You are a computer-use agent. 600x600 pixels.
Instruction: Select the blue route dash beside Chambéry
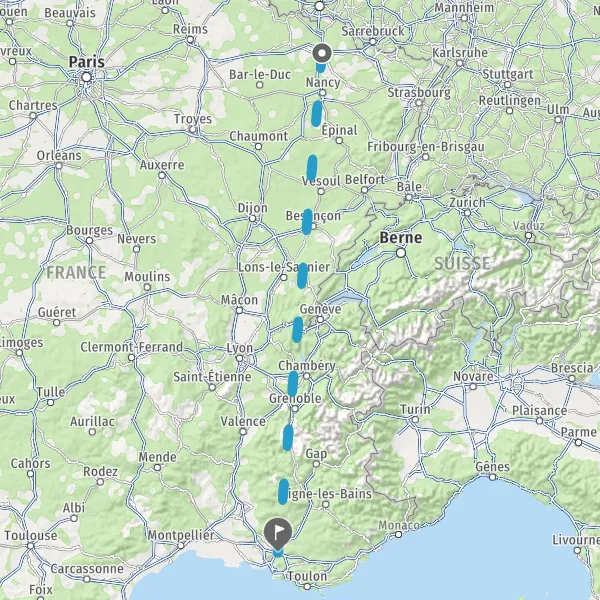pos(293,384)
